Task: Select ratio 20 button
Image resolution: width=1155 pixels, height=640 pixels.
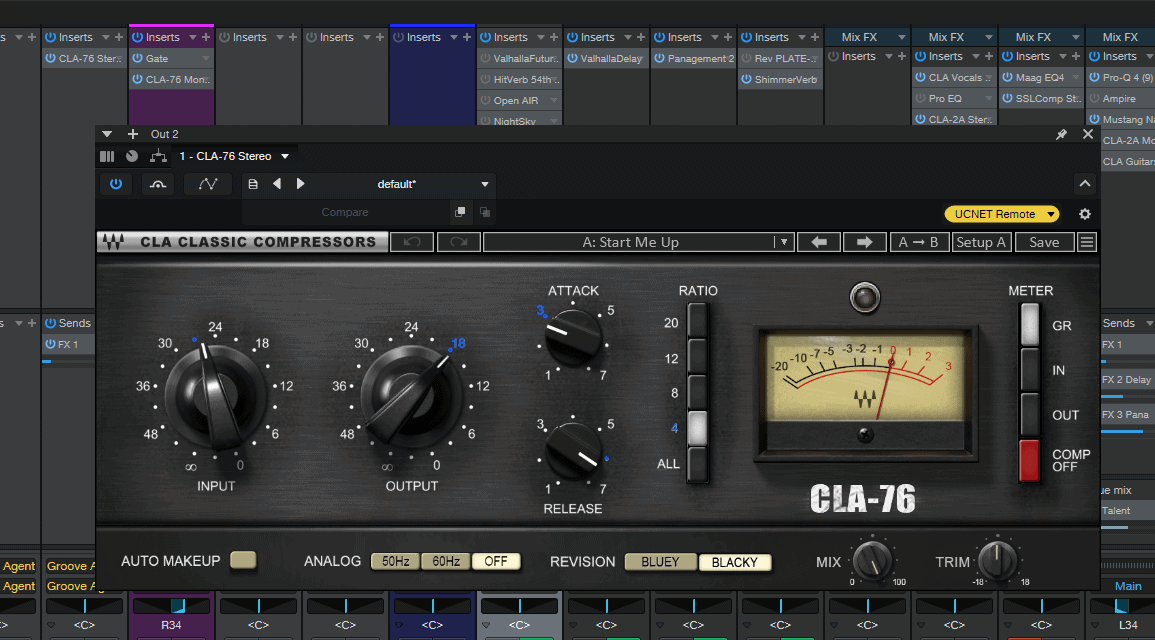Action: coord(697,322)
